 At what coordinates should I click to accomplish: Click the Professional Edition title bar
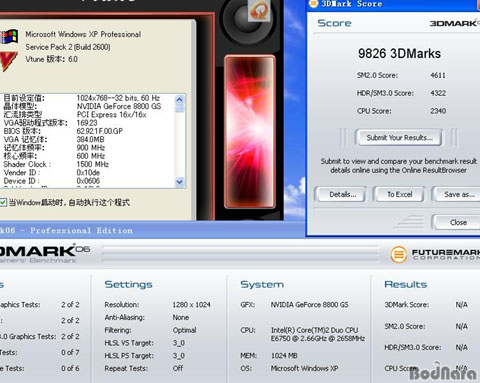click(x=152, y=230)
